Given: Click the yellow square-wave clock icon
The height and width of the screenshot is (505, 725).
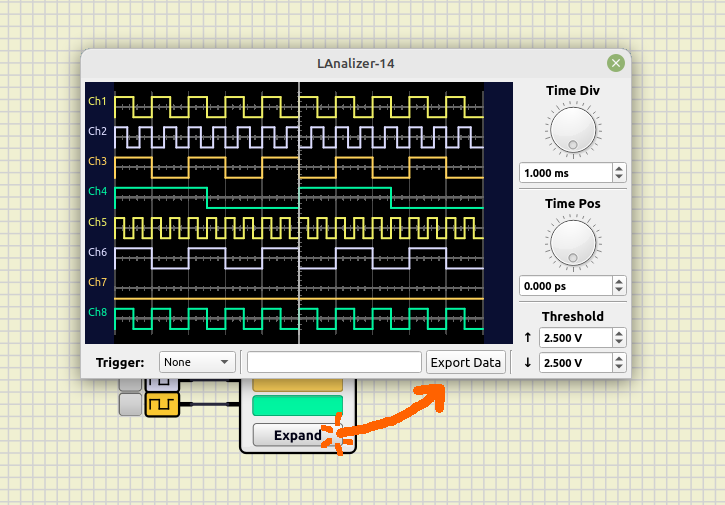Looking at the screenshot, I should (162, 404).
